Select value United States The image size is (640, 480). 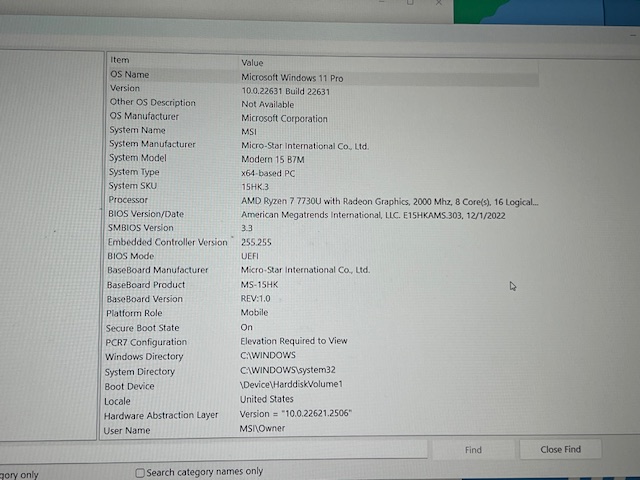pos(267,399)
